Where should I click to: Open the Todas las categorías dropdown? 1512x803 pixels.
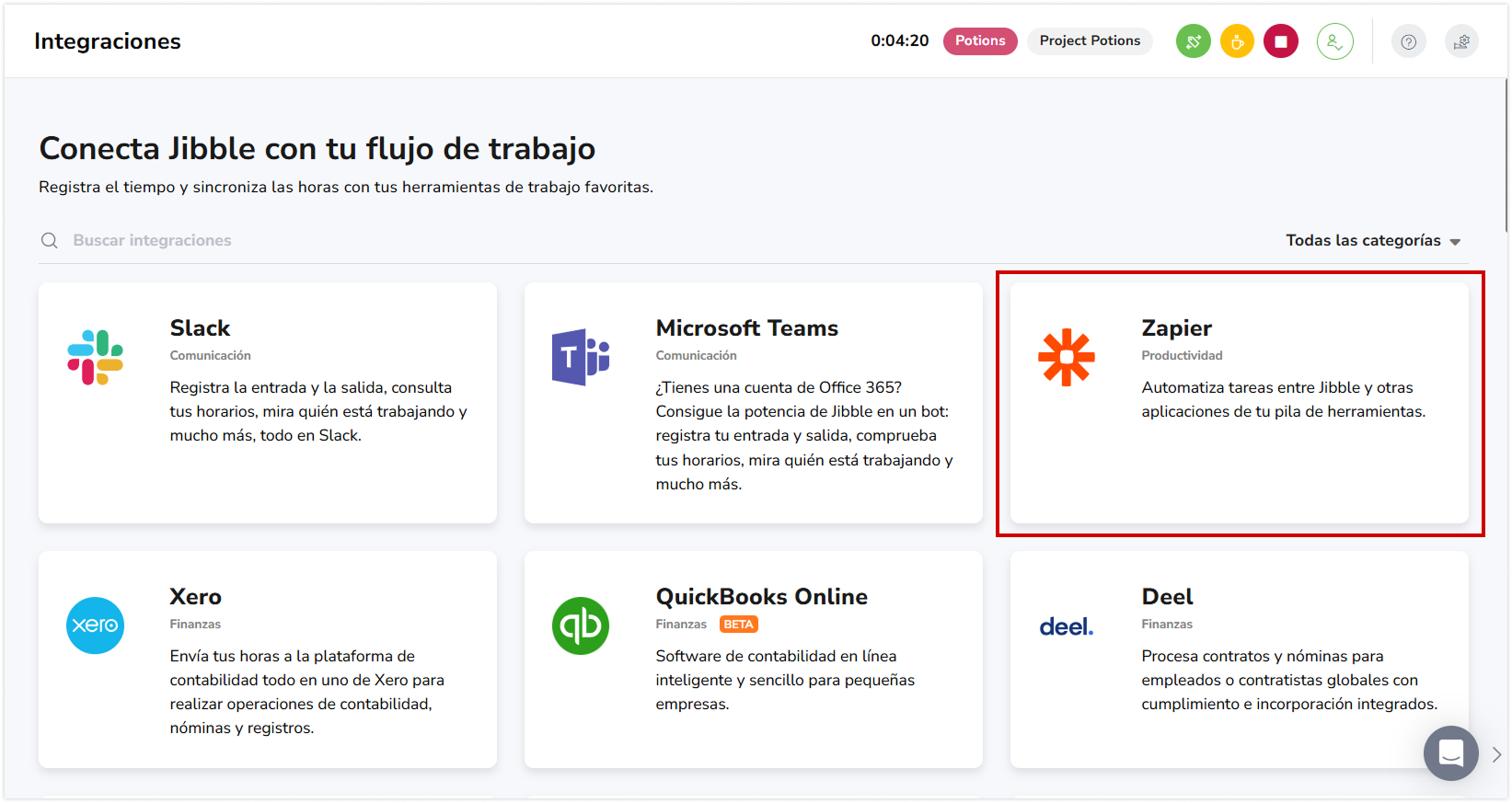click(x=1373, y=241)
